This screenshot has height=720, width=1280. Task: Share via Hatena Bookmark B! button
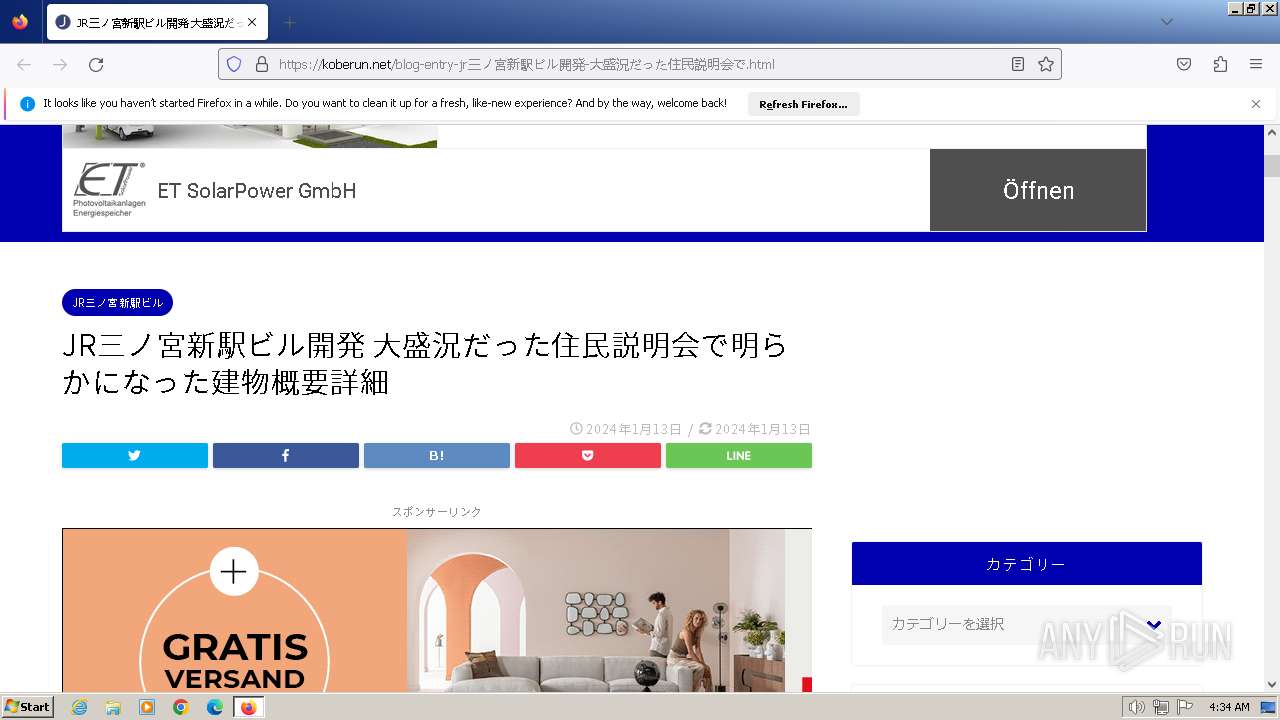437,455
